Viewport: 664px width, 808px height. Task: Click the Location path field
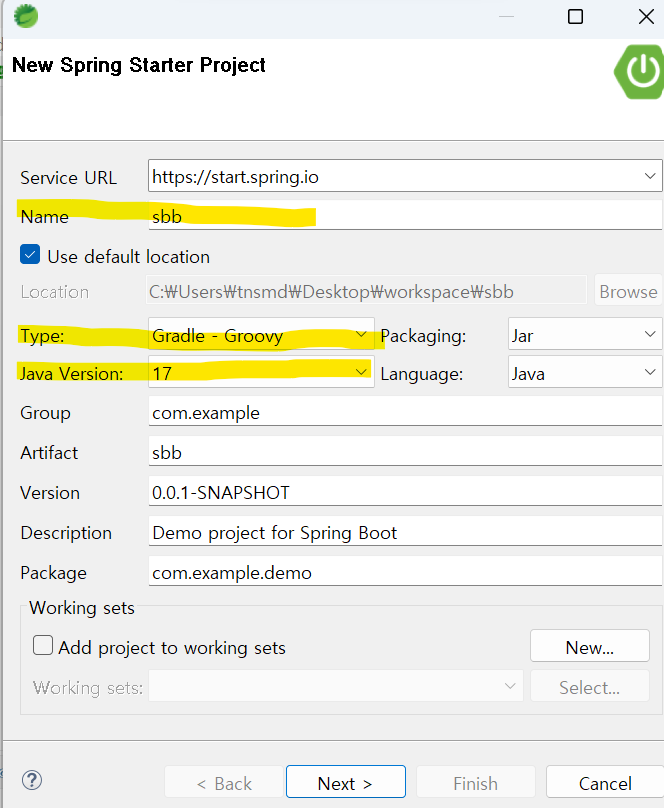(x=367, y=291)
